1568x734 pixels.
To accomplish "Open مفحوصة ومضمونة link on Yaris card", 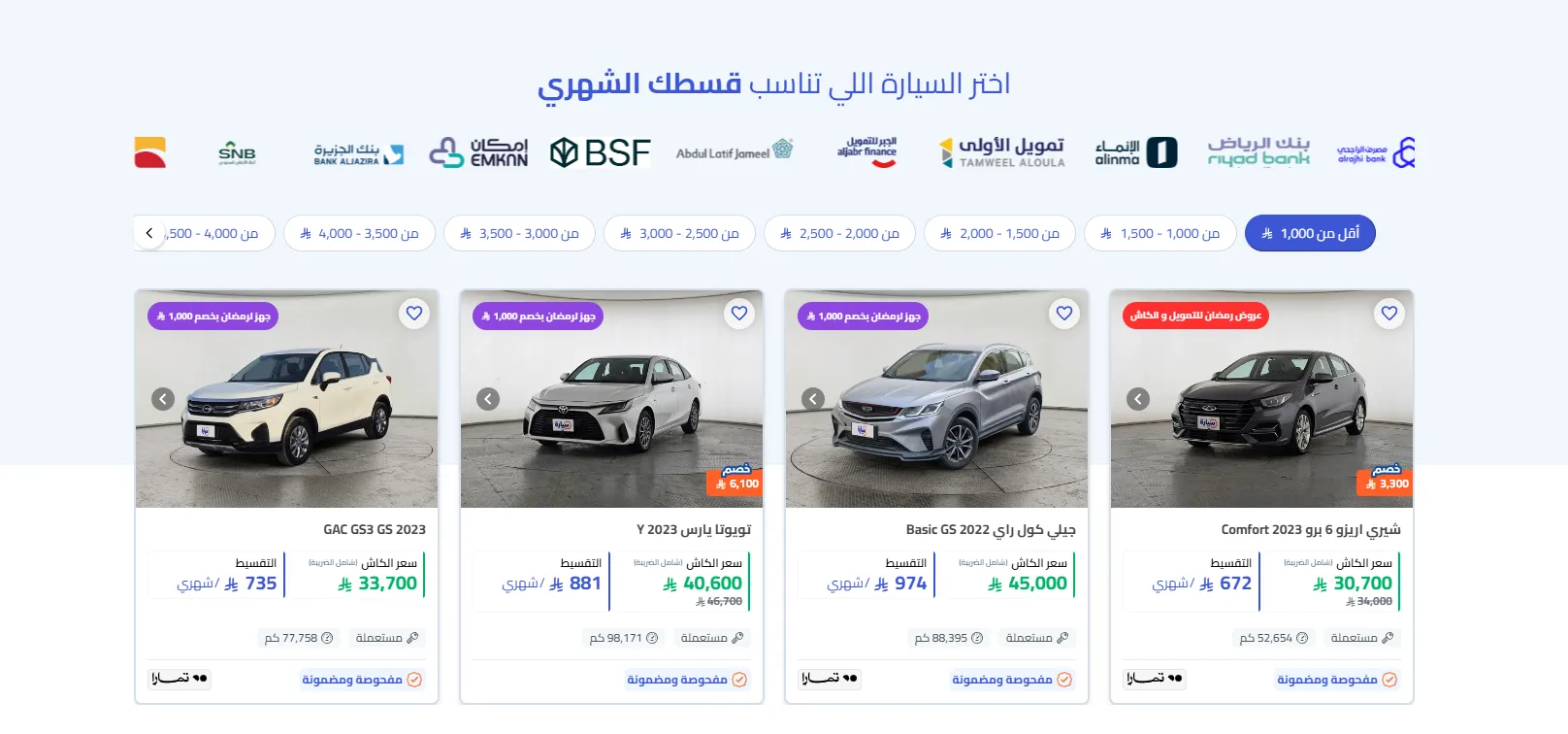I will tap(679, 681).
